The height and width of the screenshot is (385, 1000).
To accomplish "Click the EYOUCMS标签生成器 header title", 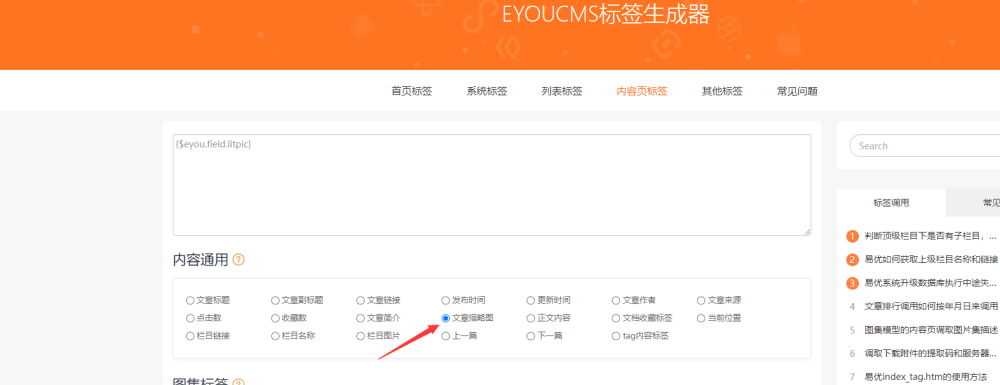I will (x=606, y=15).
